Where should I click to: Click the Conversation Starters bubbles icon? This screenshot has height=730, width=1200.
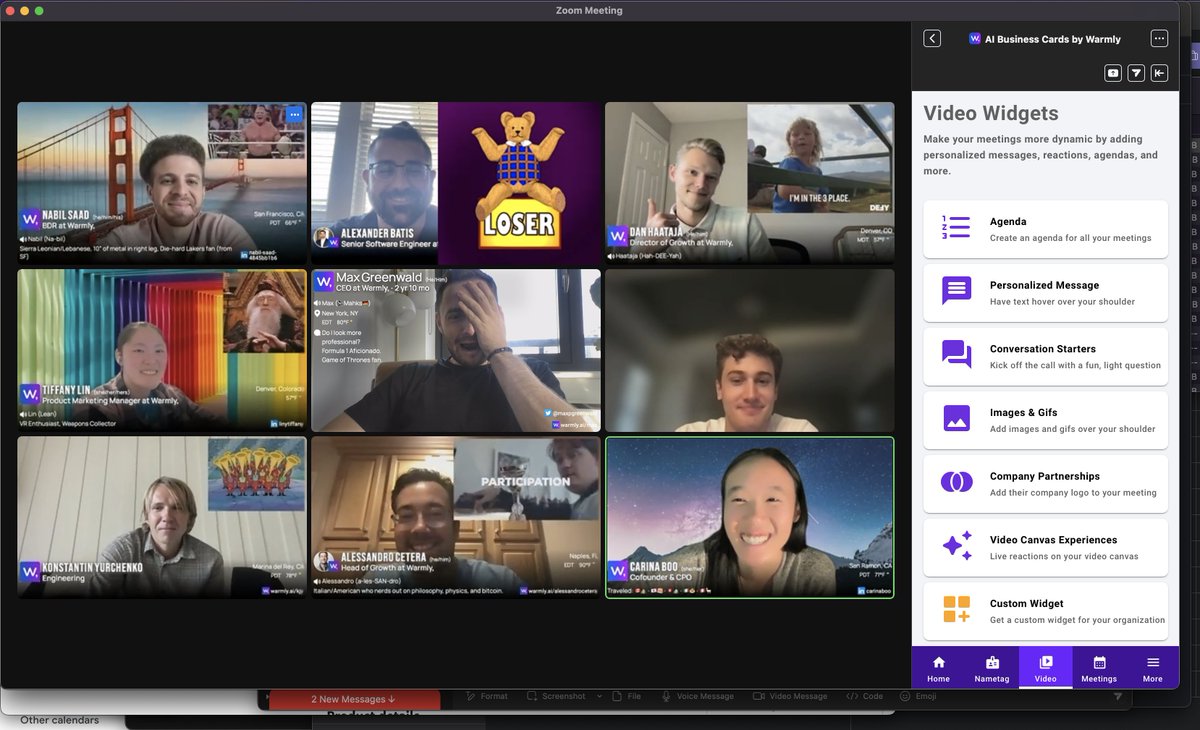pos(956,354)
